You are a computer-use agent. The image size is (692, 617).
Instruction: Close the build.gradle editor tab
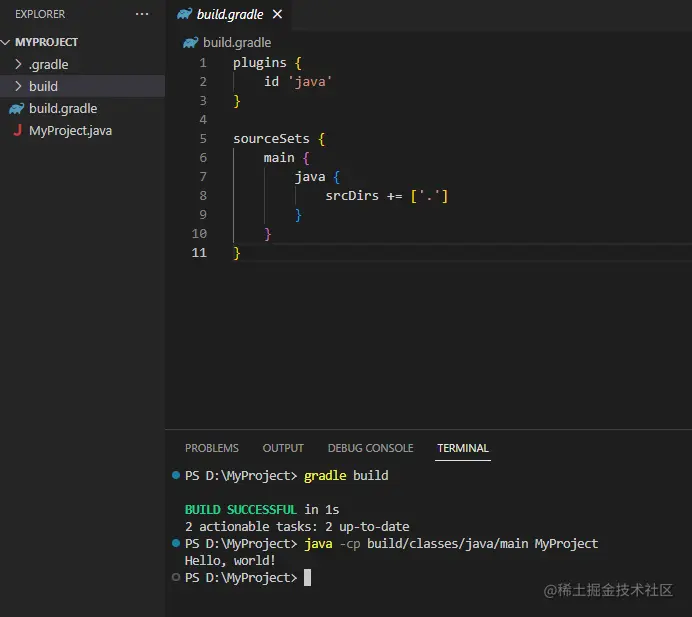(x=277, y=15)
